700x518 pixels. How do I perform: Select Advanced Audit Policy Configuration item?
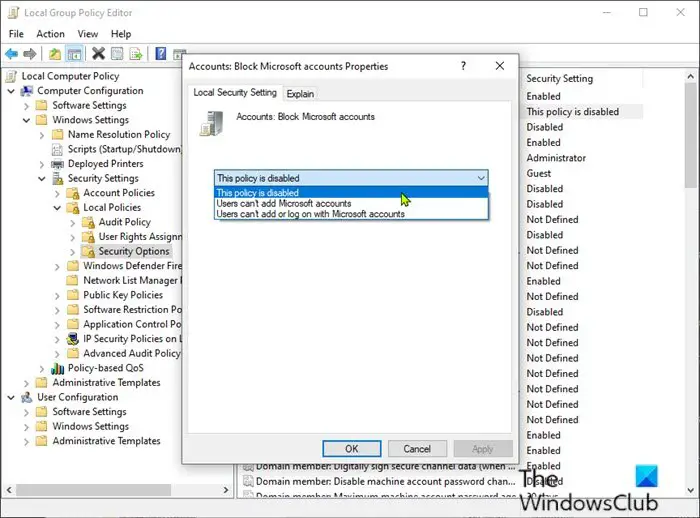click(132, 354)
